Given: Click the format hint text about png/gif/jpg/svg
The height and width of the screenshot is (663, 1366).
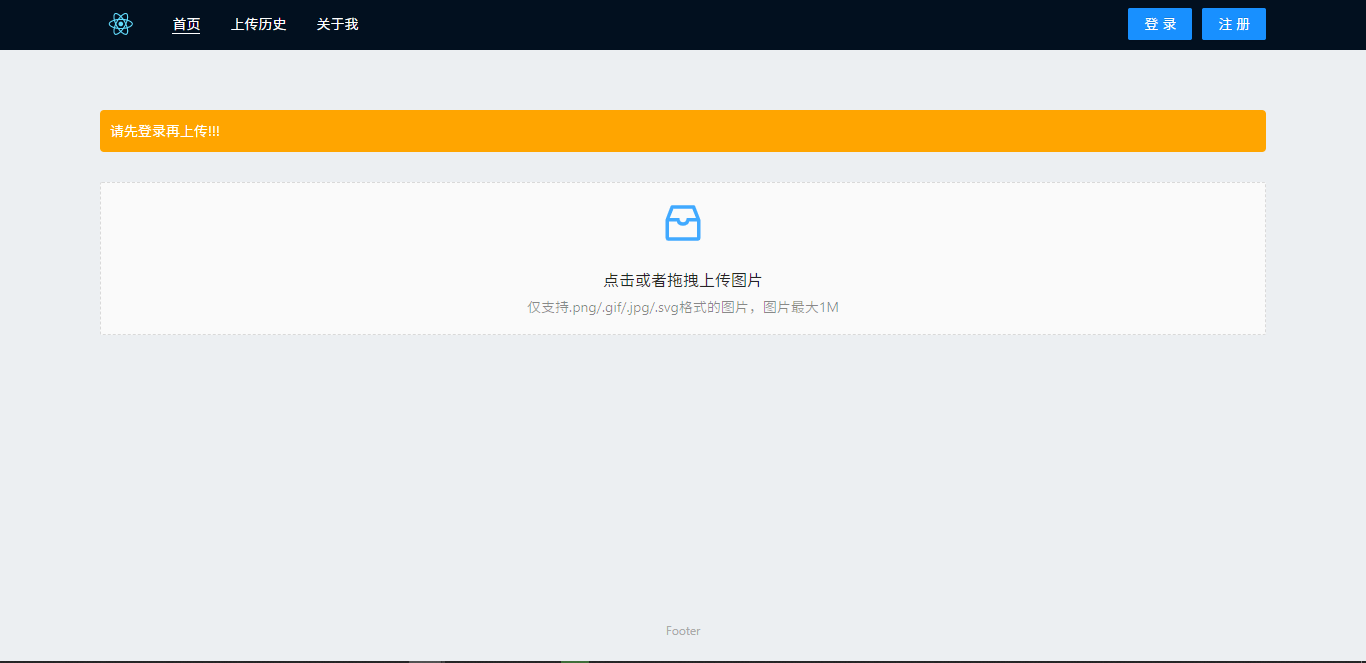Looking at the screenshot, I should [683, 306].
